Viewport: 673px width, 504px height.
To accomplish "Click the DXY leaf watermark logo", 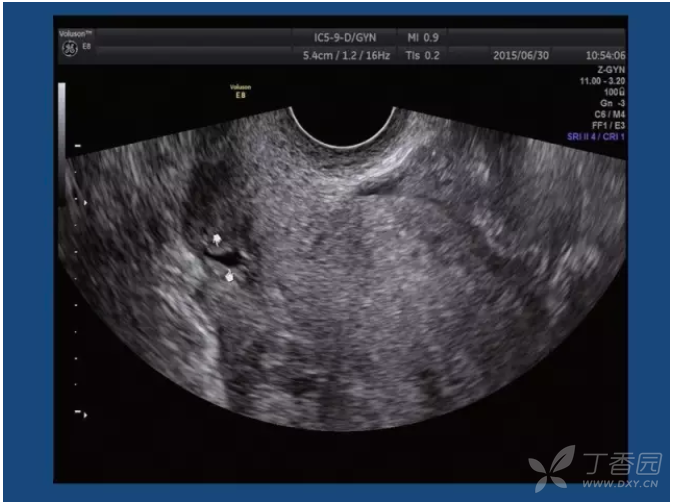I will coord(552,465).
